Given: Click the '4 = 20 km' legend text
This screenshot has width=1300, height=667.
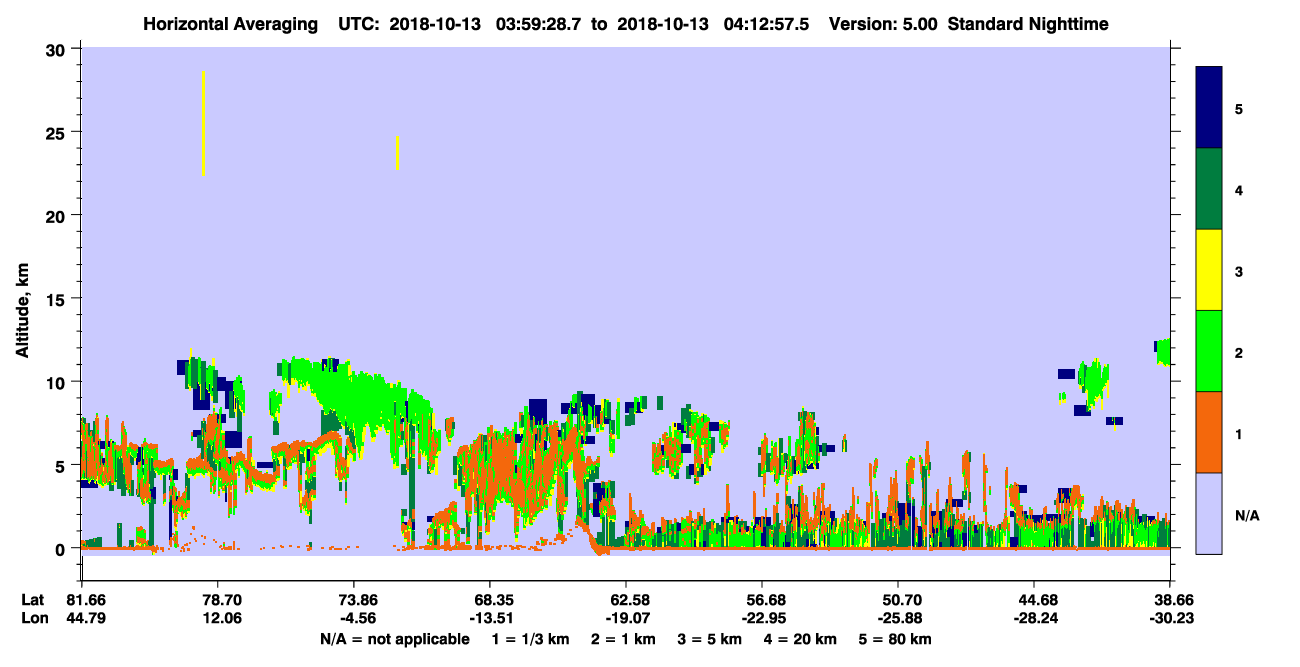Looking at the screenshot, I should coord(798,638).
